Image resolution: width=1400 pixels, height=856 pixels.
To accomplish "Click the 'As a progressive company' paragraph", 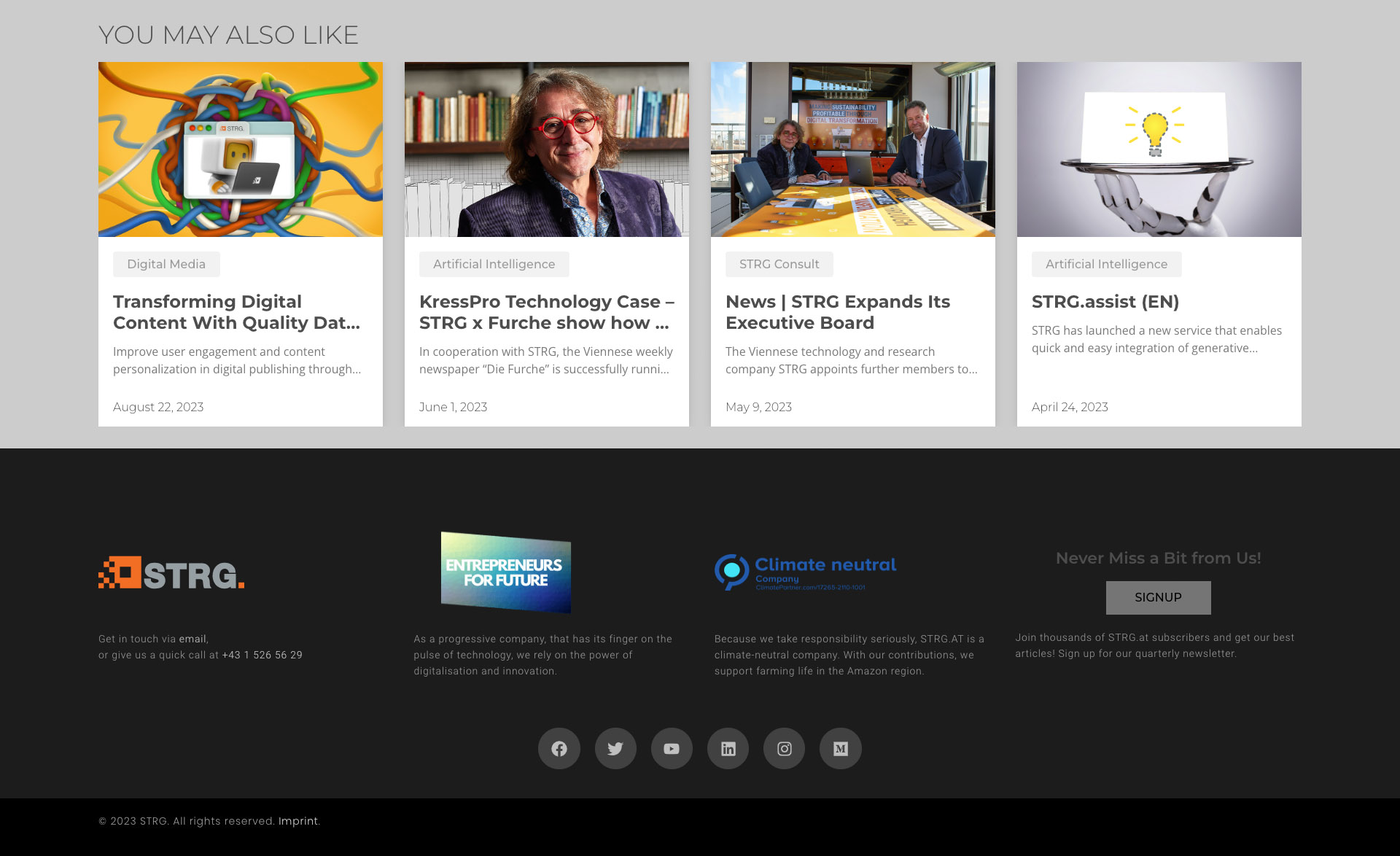I will pyautogui.click(x=543, y=655).
